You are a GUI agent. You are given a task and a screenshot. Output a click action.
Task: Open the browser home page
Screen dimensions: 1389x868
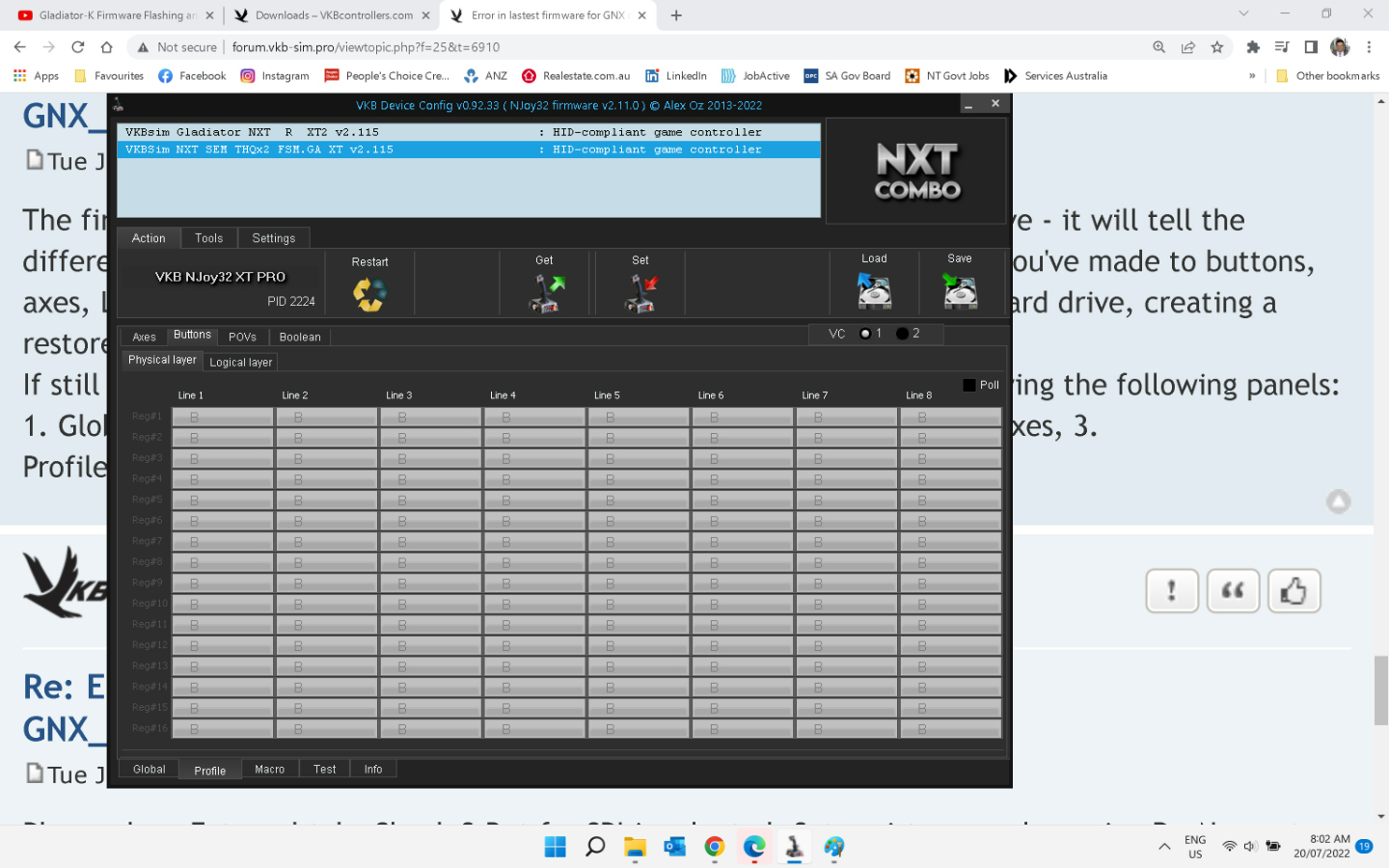pyautogui.click(x=107, y=46)
